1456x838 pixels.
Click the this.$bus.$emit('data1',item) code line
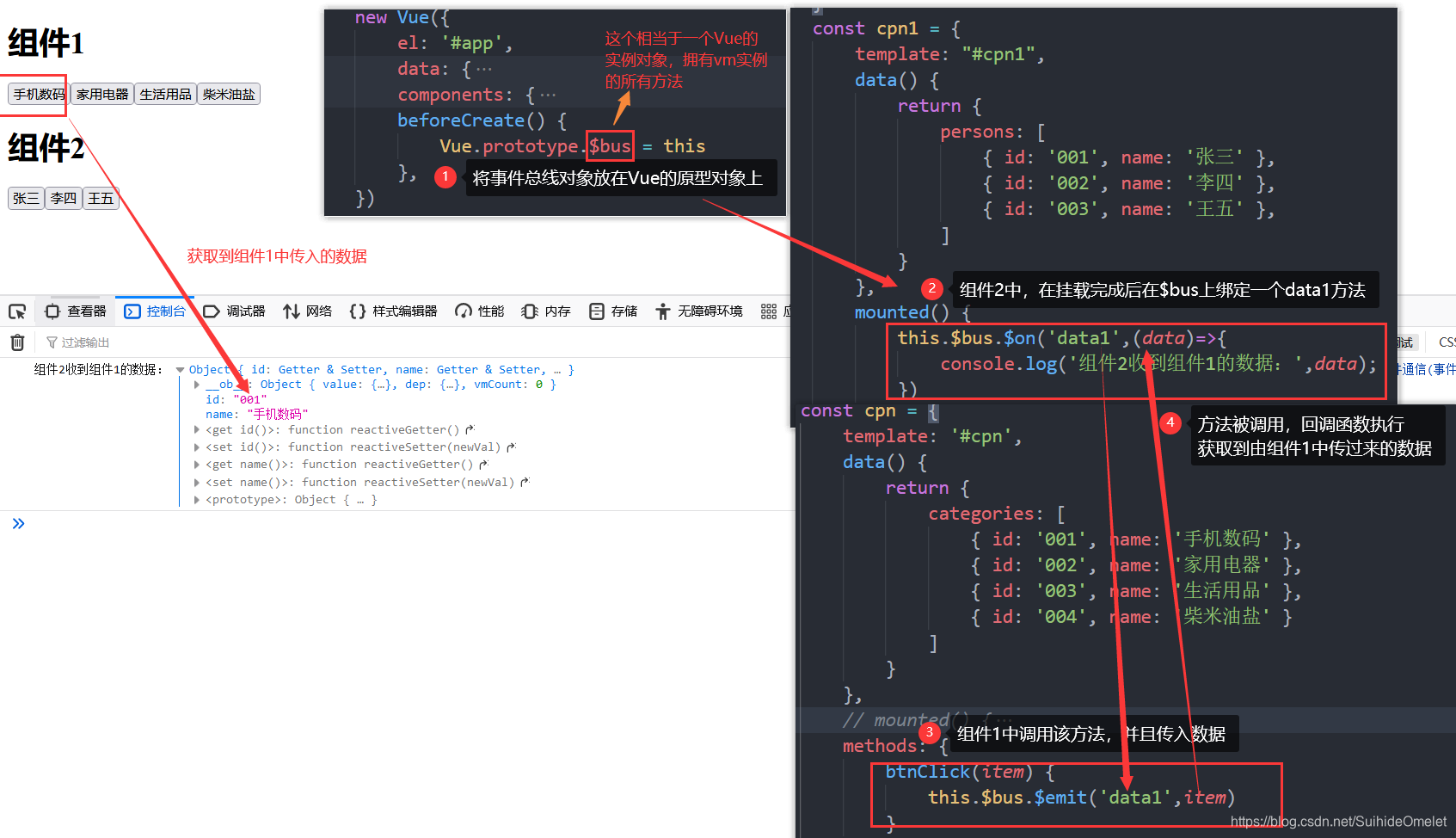pos(1081,798)
